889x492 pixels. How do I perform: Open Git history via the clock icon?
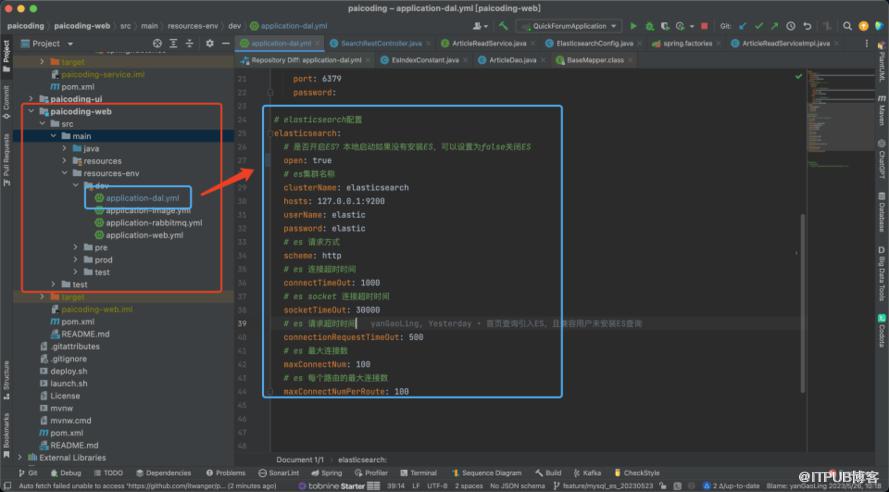[x=791, y=26]
